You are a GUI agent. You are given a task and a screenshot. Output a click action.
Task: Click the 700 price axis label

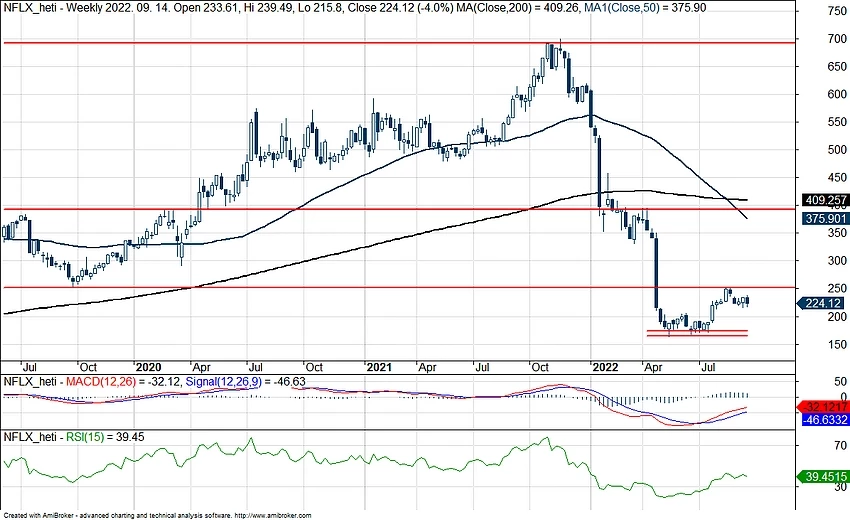tap(836, 39)
